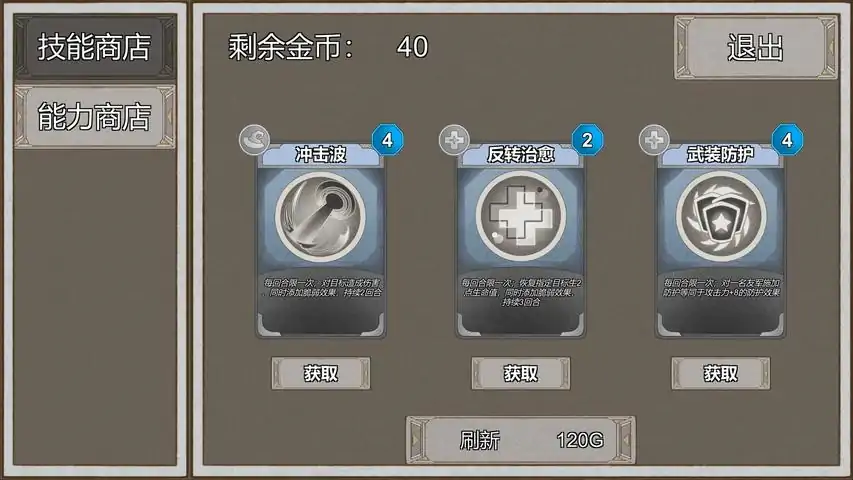Viewport: 853px width, 480px height.
Task: Click the 武装防护 card description text
Action: [721, 287]
